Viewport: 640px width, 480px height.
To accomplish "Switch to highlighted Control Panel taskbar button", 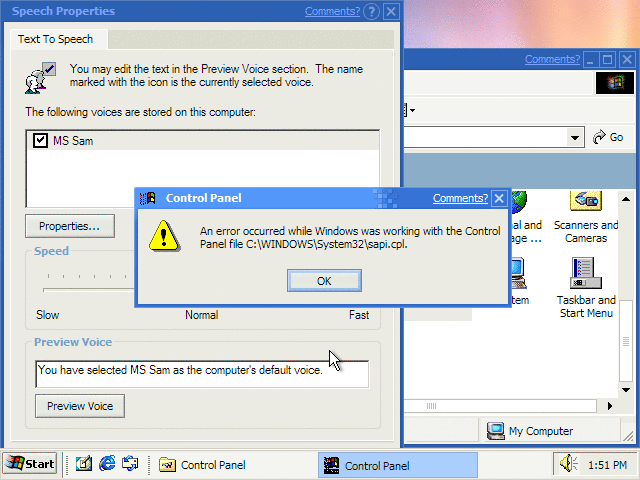I will click(398, 465).
